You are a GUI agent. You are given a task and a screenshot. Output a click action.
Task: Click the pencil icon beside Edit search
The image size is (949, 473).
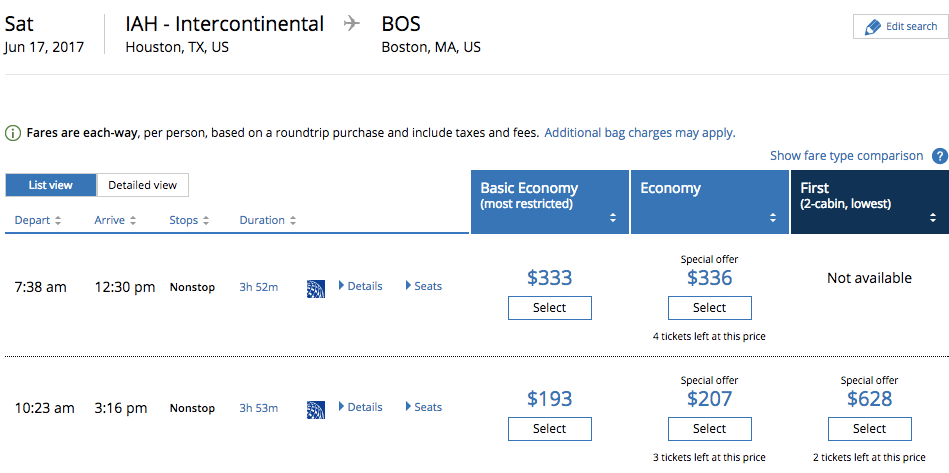pos(872,27)
